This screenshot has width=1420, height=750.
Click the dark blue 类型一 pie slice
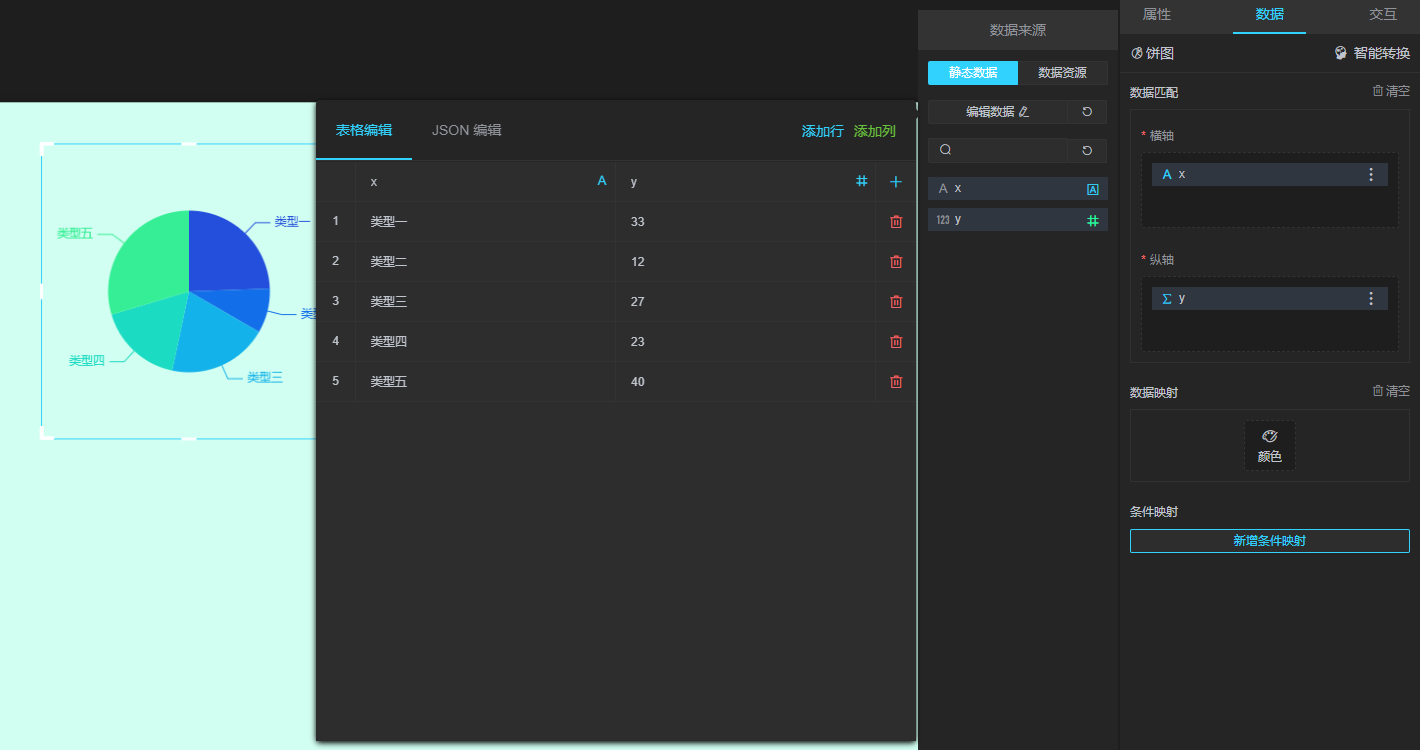click(x=225, y=255)
